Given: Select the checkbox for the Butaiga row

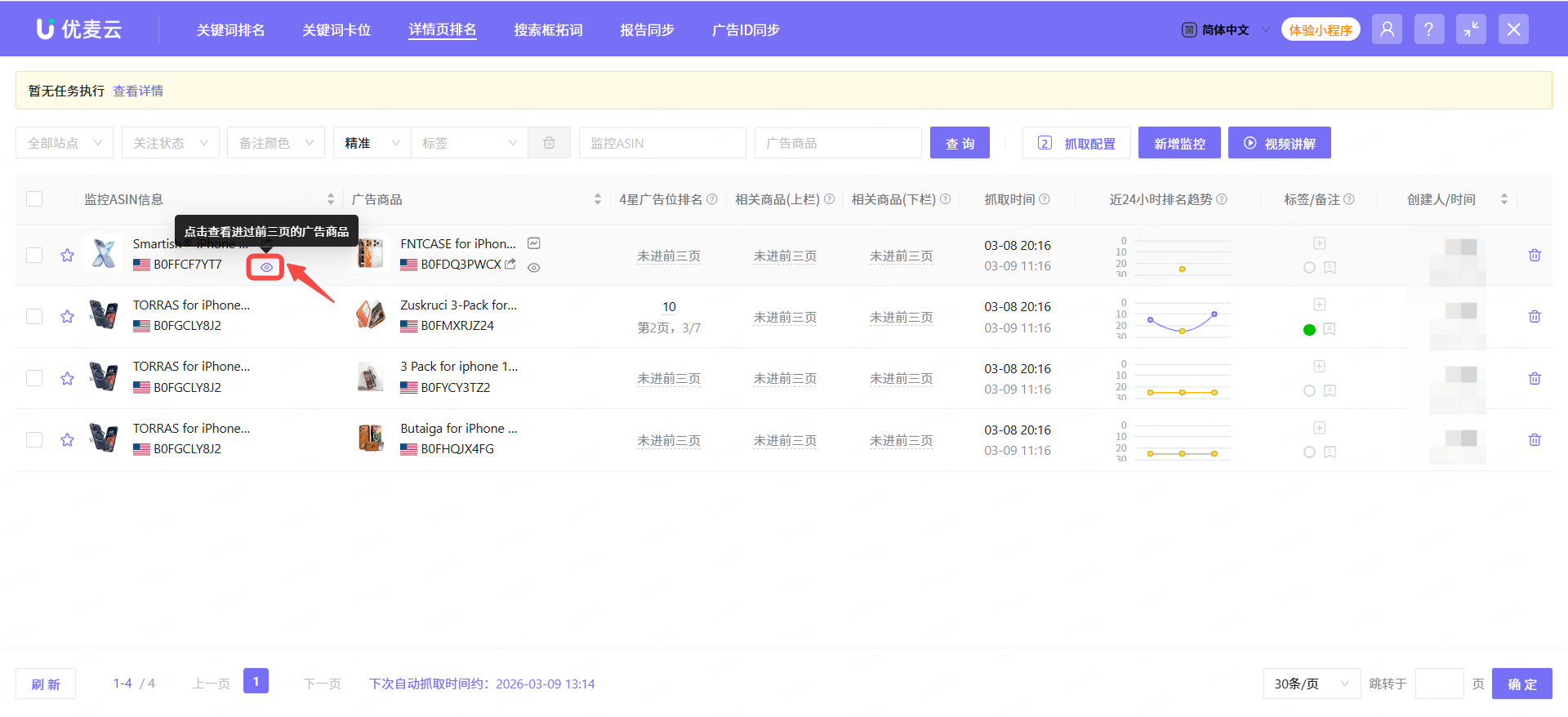Looking at the screenshot, I should (x=34, y=440).
